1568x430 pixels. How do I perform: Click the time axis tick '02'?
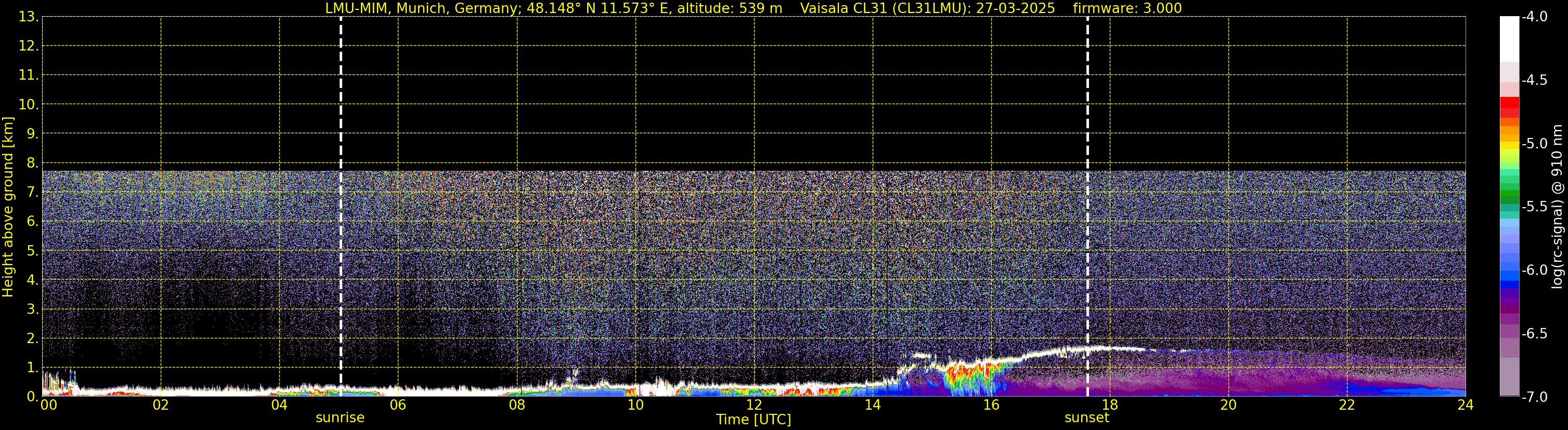161,404
